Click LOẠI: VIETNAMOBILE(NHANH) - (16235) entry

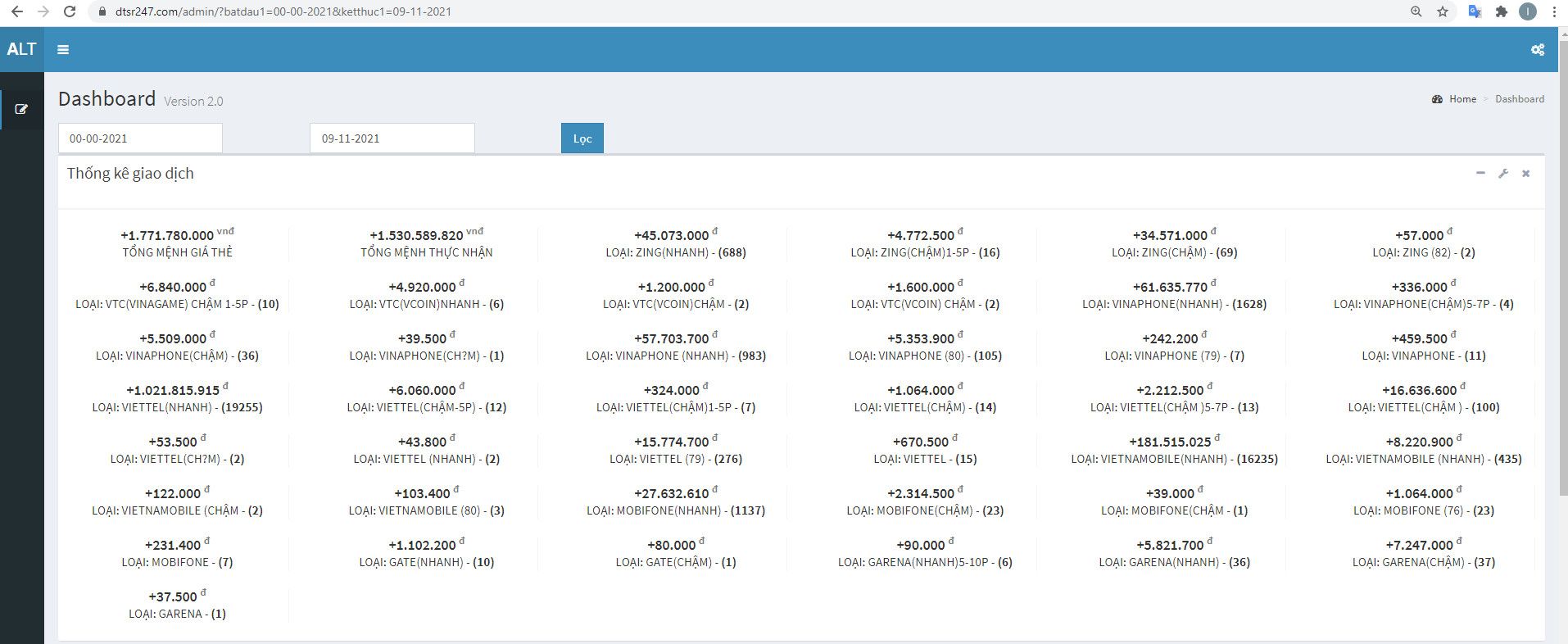1174,459
